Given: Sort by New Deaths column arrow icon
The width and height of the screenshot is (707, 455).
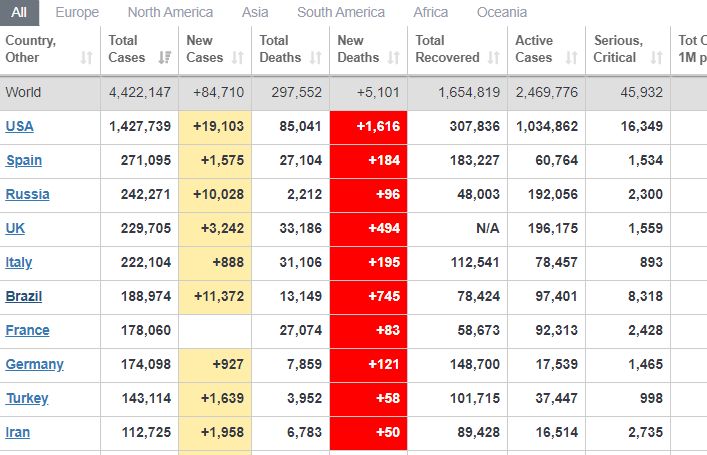Looking at the screenshot, I should (395, 58).
